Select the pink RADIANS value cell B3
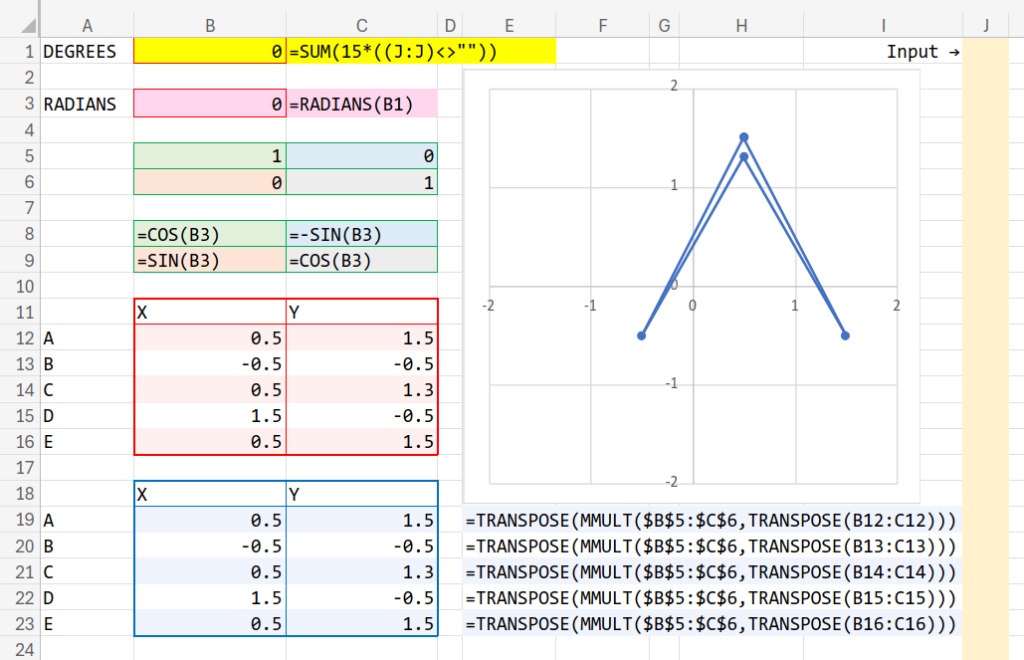The height and width of the screenshot is (660, 1024). (x=210, y=104)
